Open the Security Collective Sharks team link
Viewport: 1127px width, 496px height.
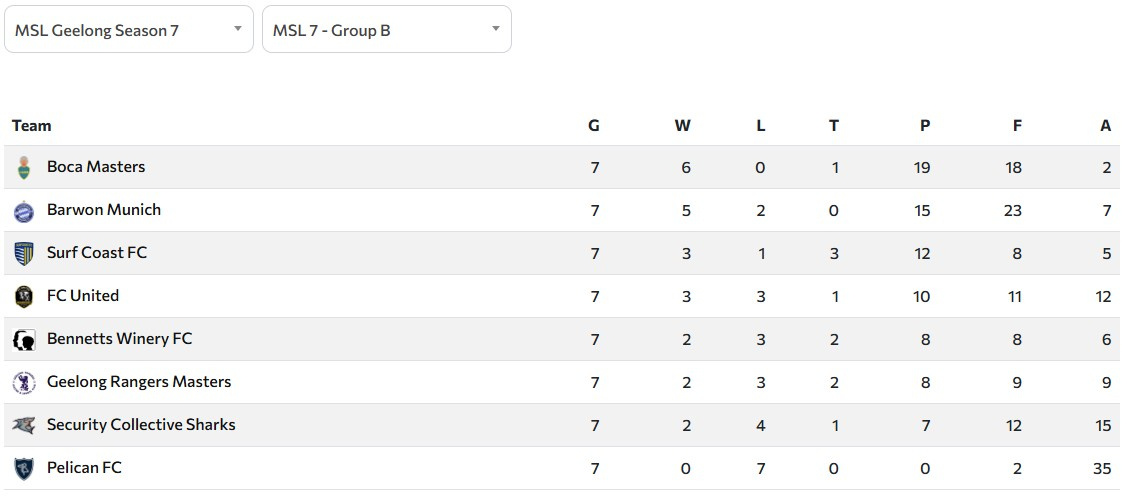coord(141,425)
